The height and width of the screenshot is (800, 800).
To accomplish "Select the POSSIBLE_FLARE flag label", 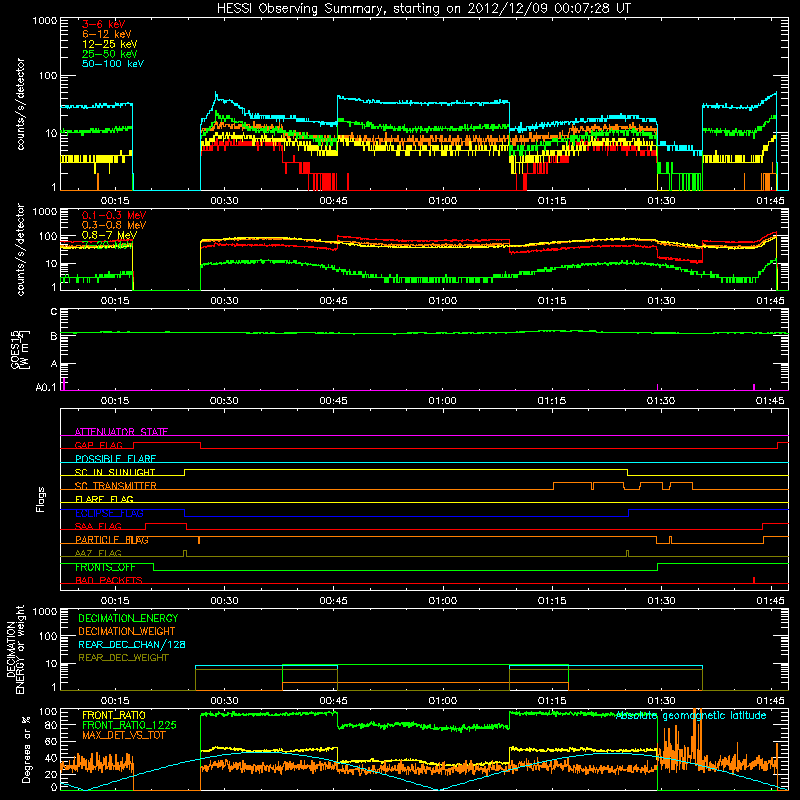I will tap(115, 459).
